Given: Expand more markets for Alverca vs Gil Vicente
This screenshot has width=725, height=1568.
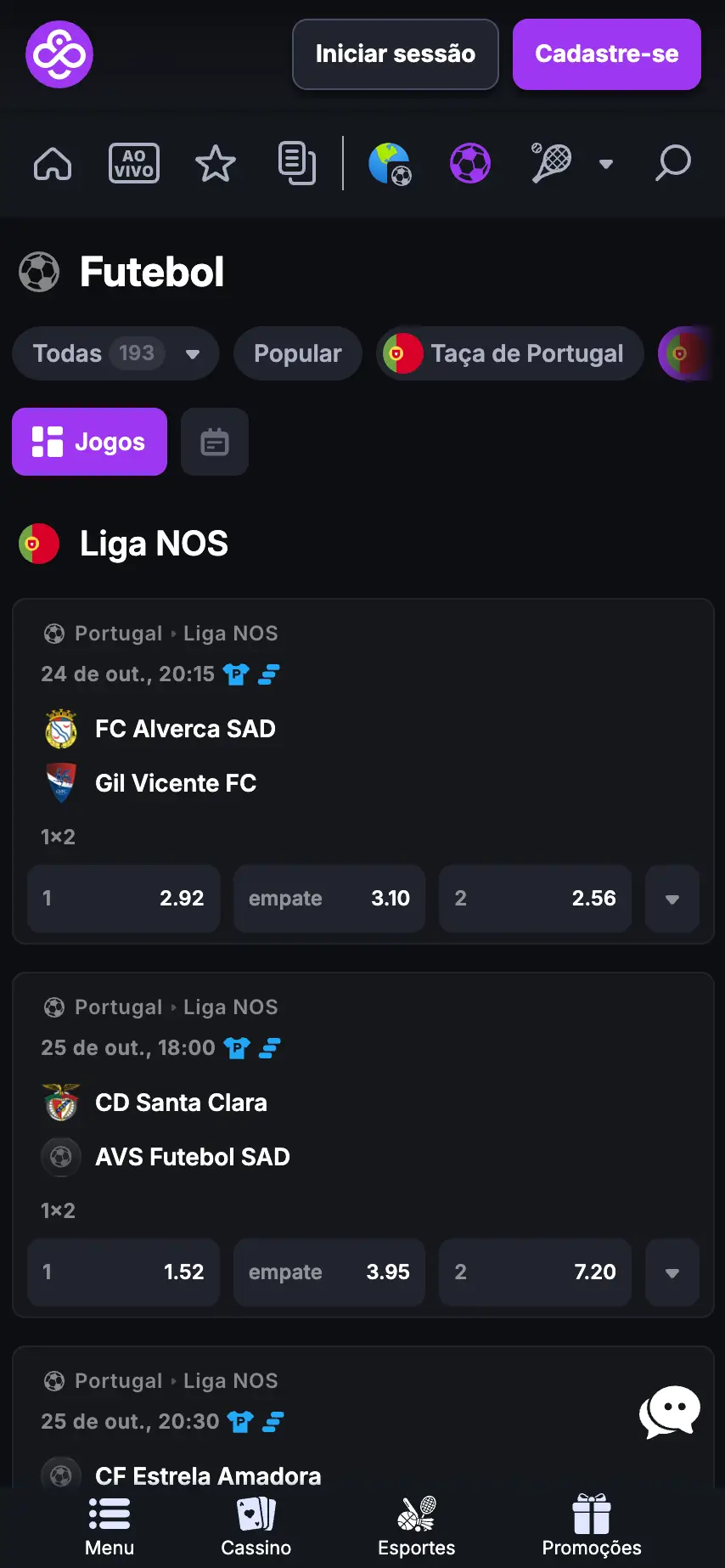Looking at the screenshot, I should pos(672,899).
